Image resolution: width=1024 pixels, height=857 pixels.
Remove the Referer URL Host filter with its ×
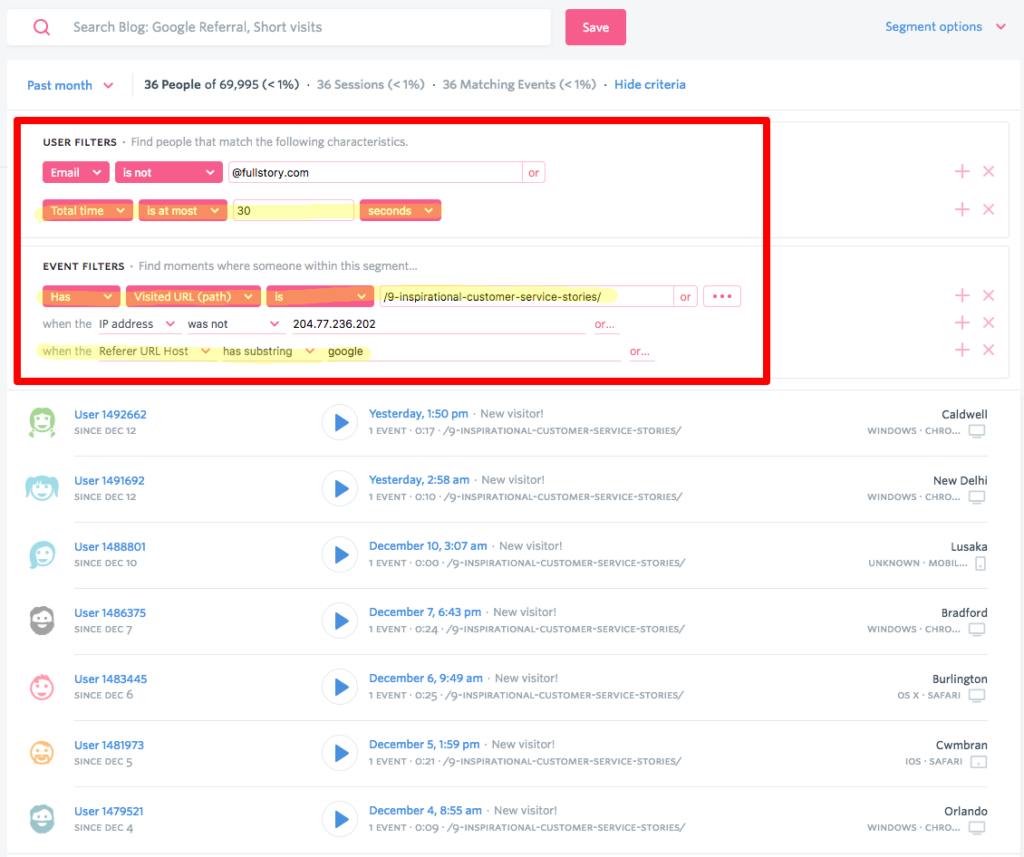tap(988, 350)
